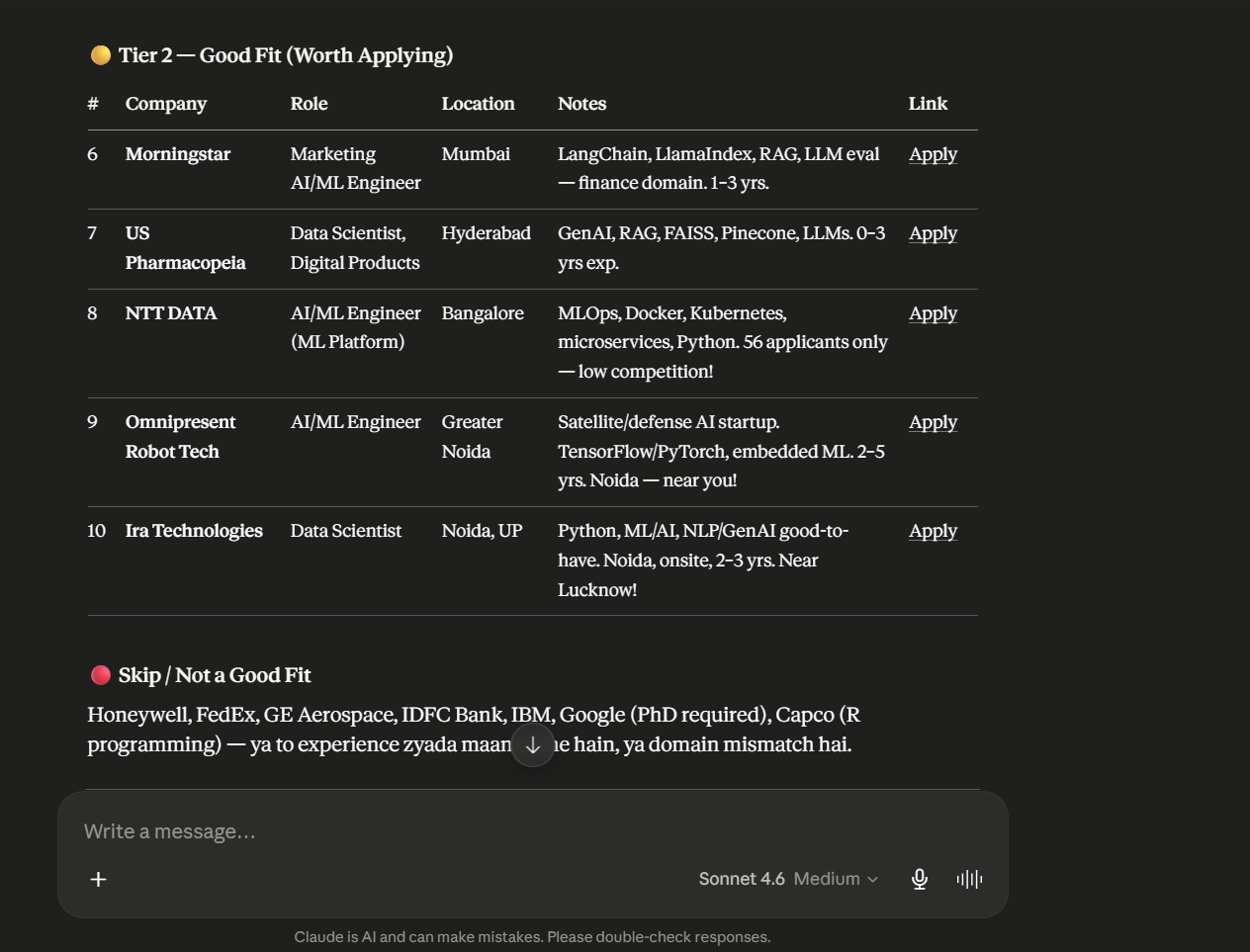This screenshot has width=1250, height=952.
Task: Click the Marketing AI/ML Engineer role cell
Action: 355,168
